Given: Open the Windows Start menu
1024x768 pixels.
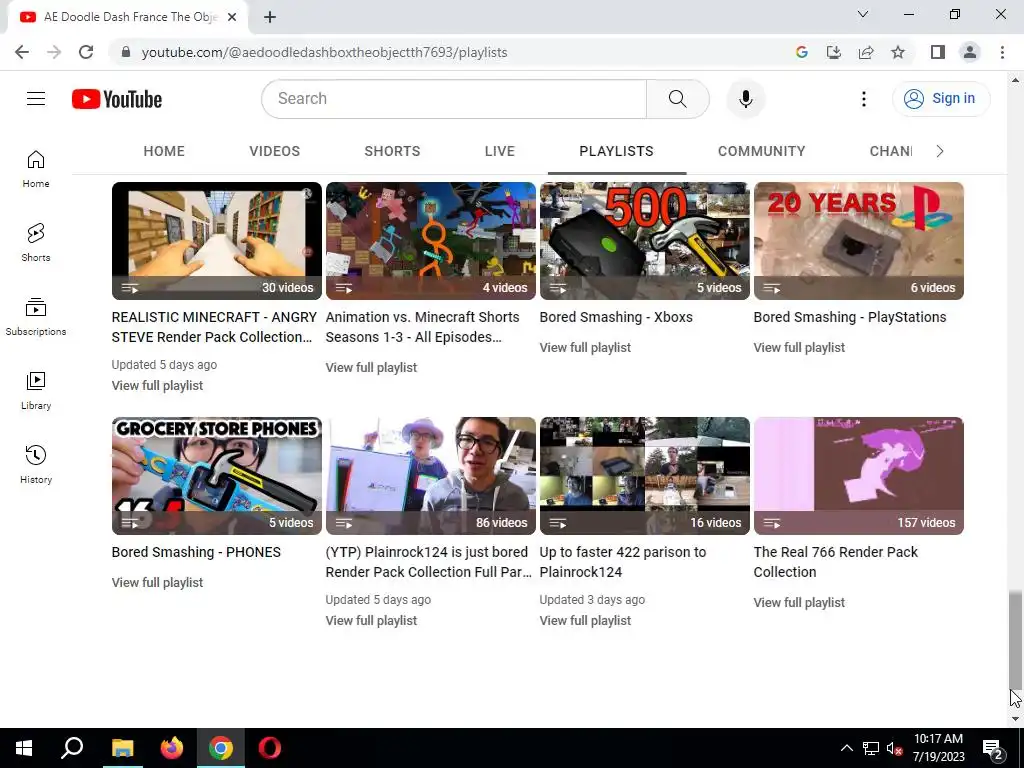Looking at the screenshot, I should 24,748.
